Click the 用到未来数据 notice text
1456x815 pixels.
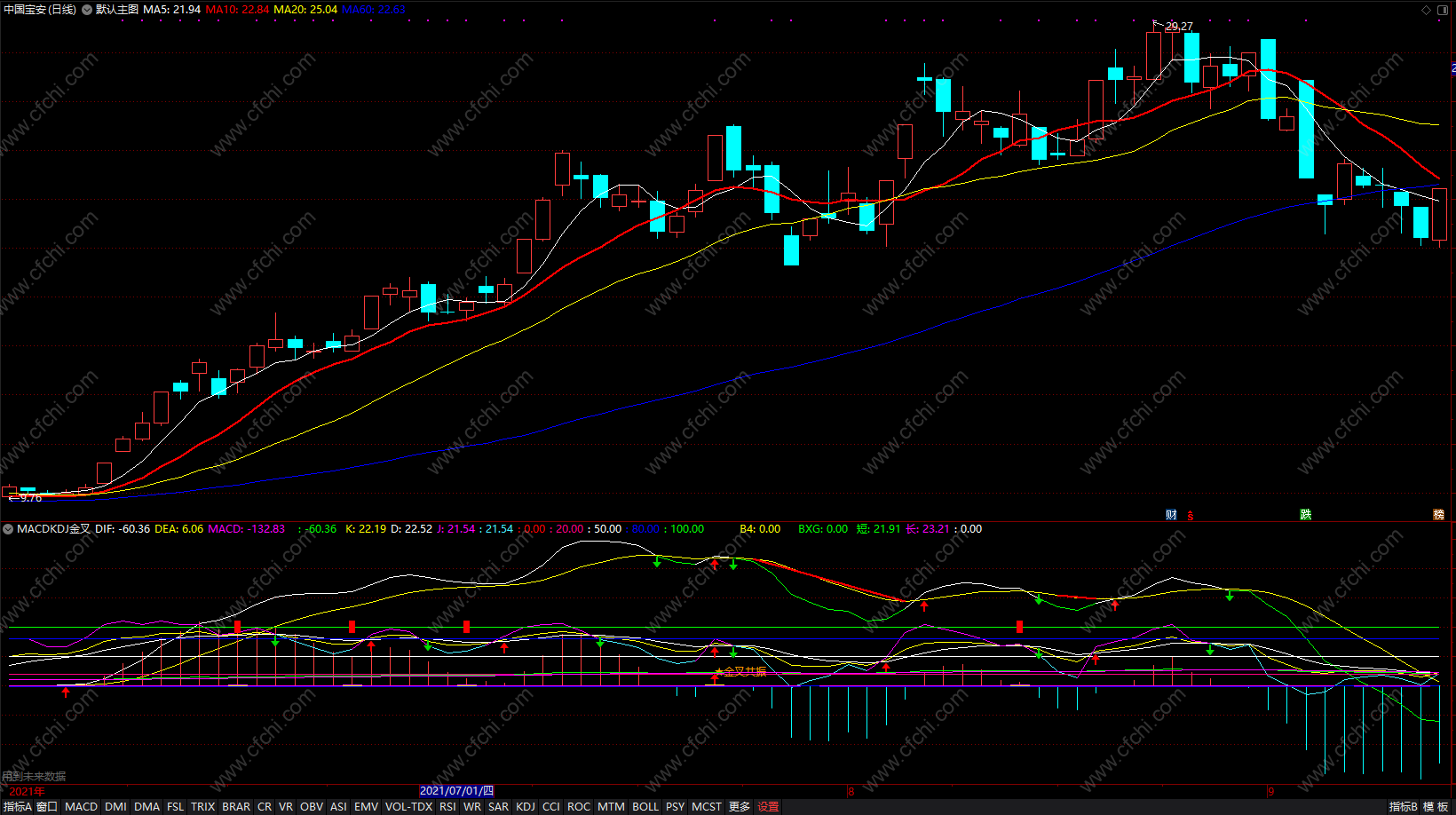tap(34, 777)
